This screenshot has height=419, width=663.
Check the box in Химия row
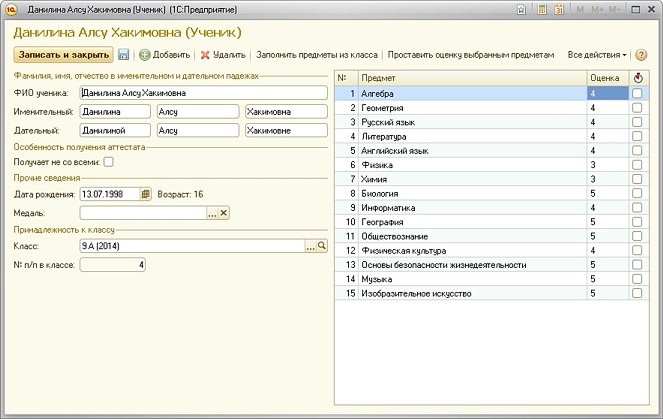637,179
